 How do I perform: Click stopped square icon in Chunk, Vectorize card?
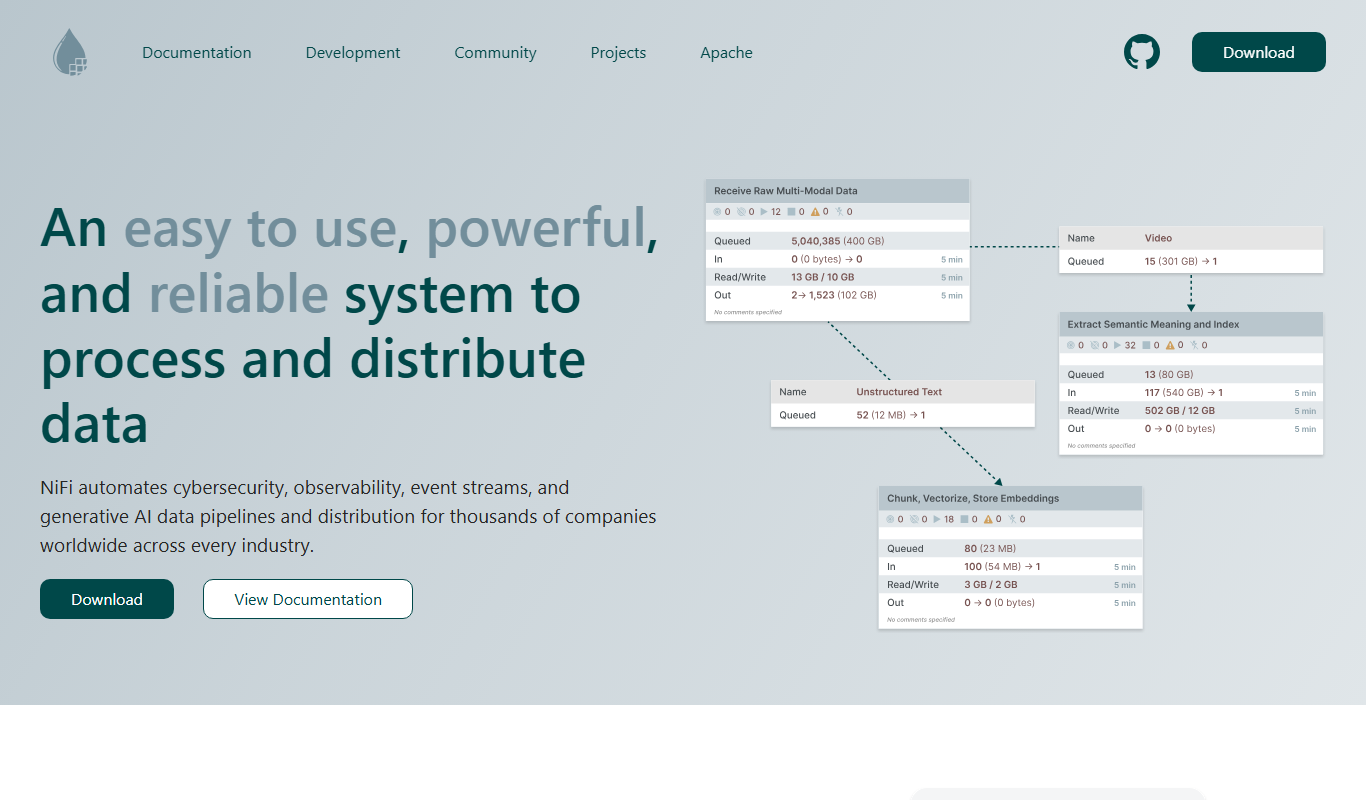click(963, 520)
